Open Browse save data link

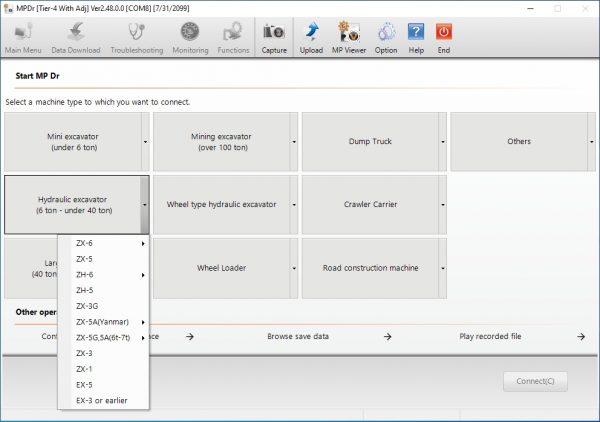tap(298, 336)
